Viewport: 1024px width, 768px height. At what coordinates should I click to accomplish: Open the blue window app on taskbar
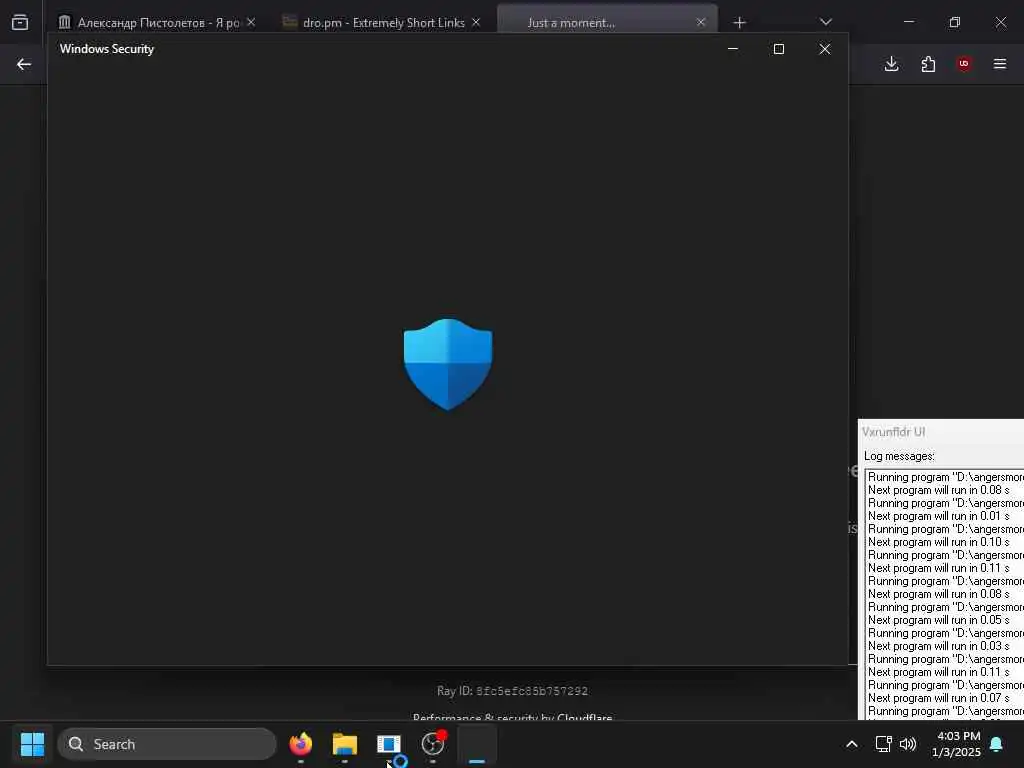click(x=389, y=744)
